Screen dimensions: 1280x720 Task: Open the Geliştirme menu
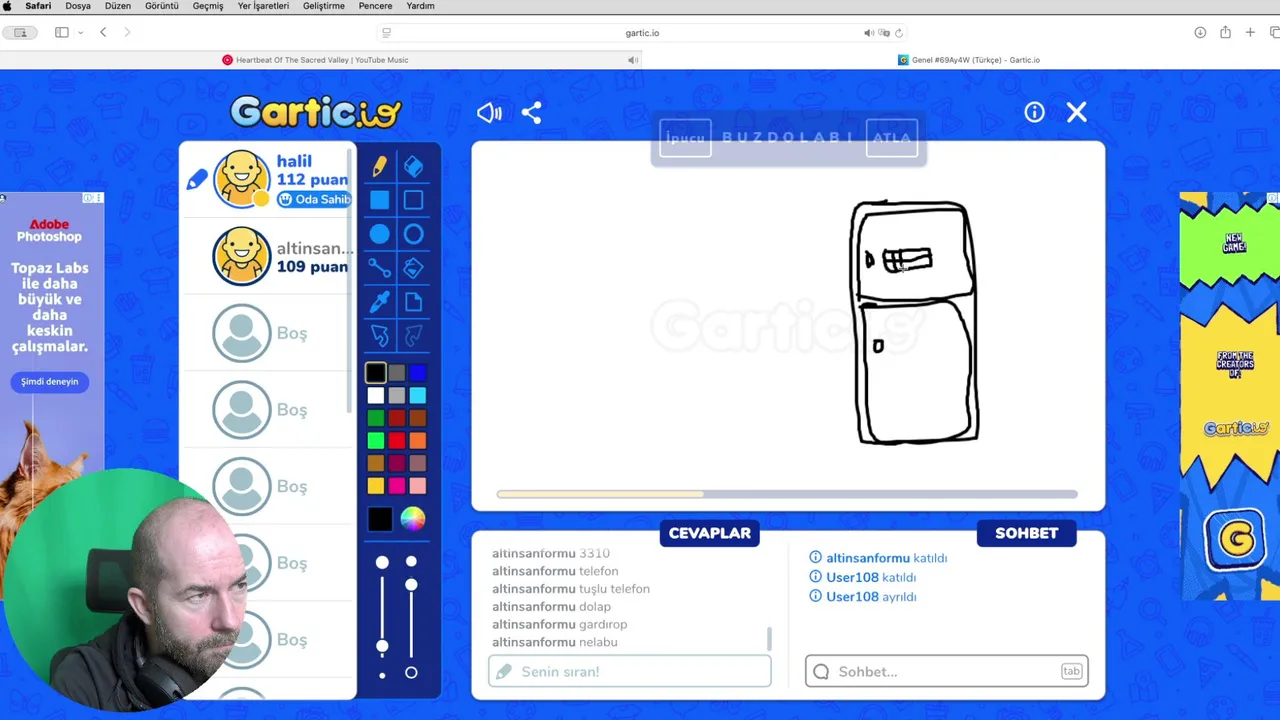tap(323, 6)
